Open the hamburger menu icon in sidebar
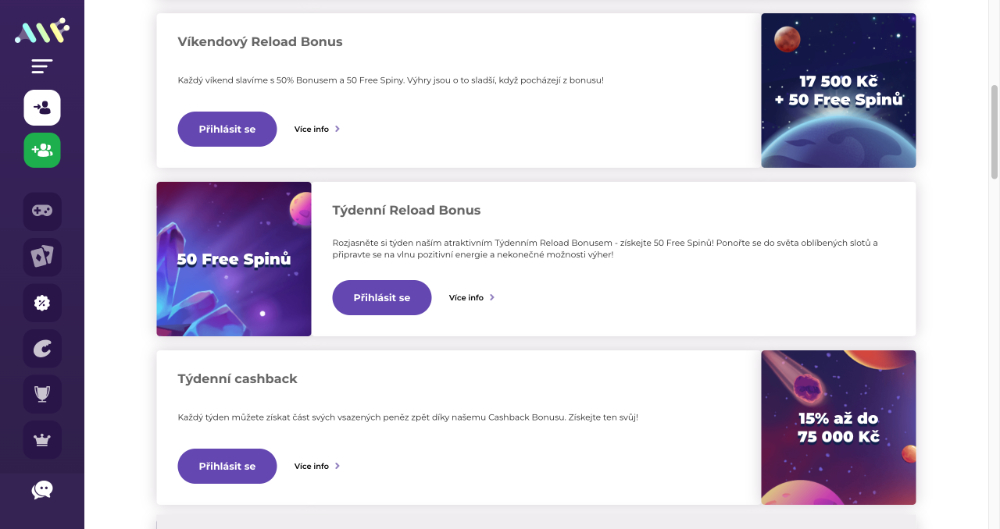Viewport: 1000px width, 529px height. pos(42,66)
